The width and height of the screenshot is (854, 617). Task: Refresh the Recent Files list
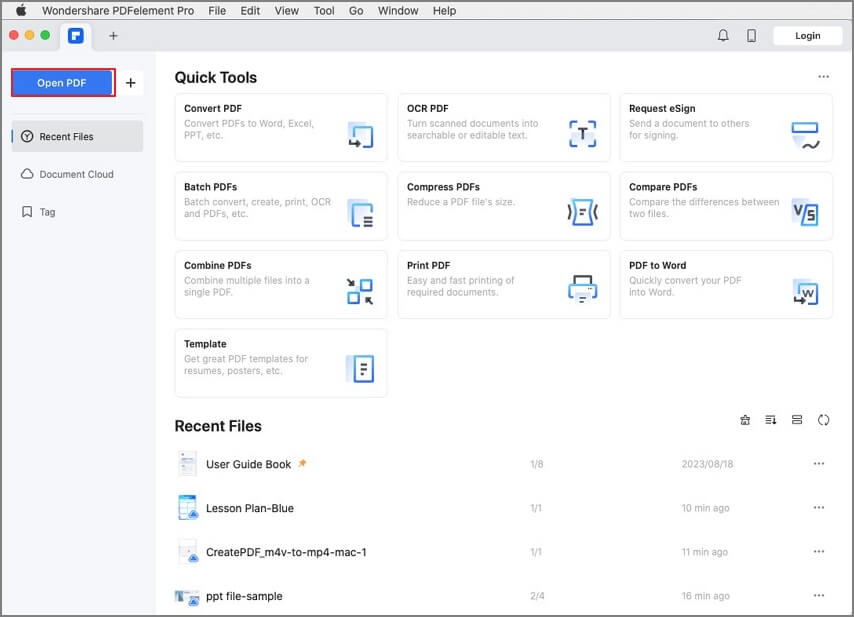click(823, 420)
